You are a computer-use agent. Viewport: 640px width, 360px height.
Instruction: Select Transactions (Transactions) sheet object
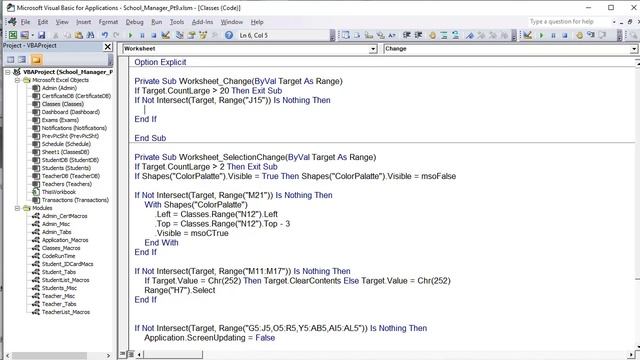point(75,200)
